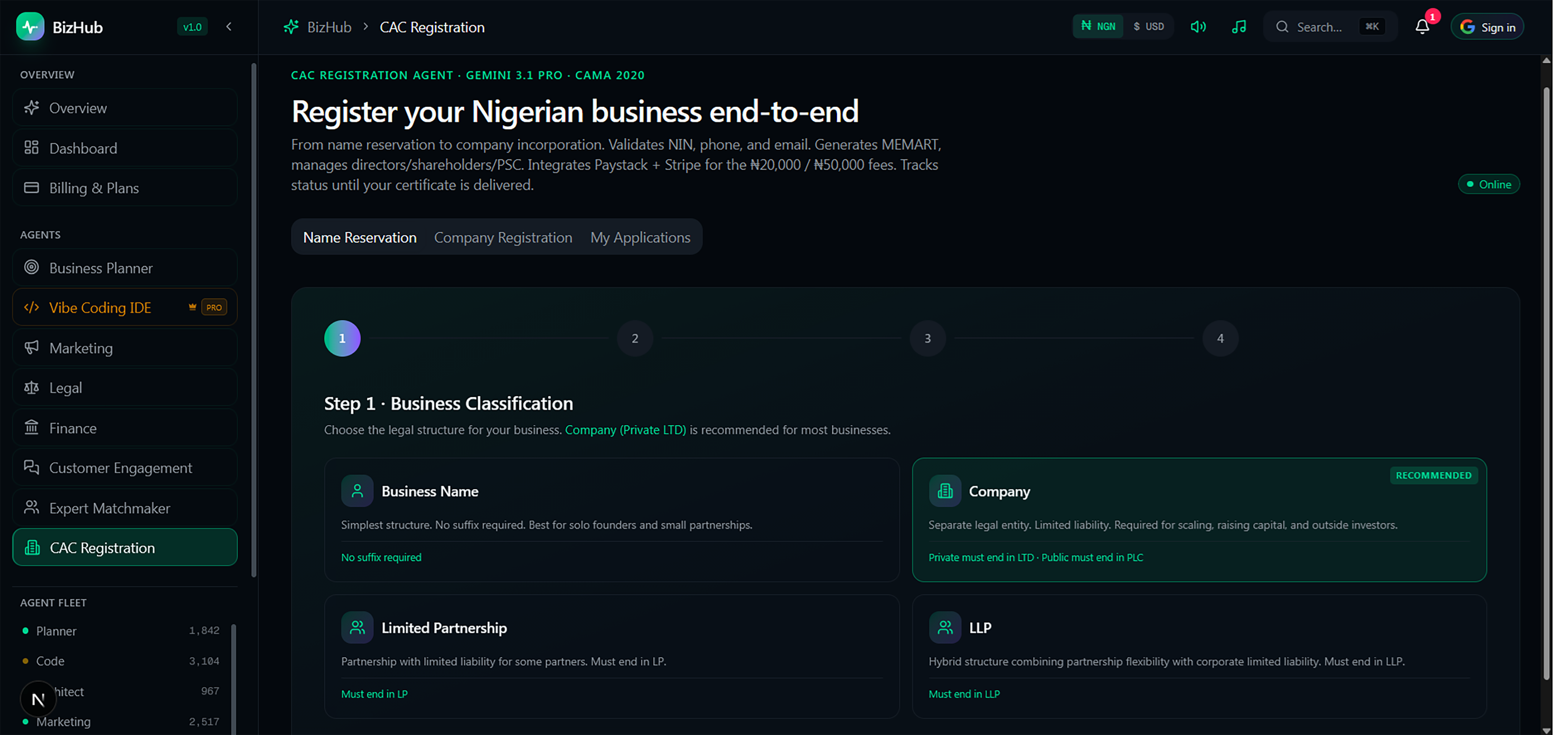Image resolution: width=1568 pixels, height=735 pixels.
Task: Click the Planner agent fleet row
Action: pyautogui.click(x=121, y=631)
